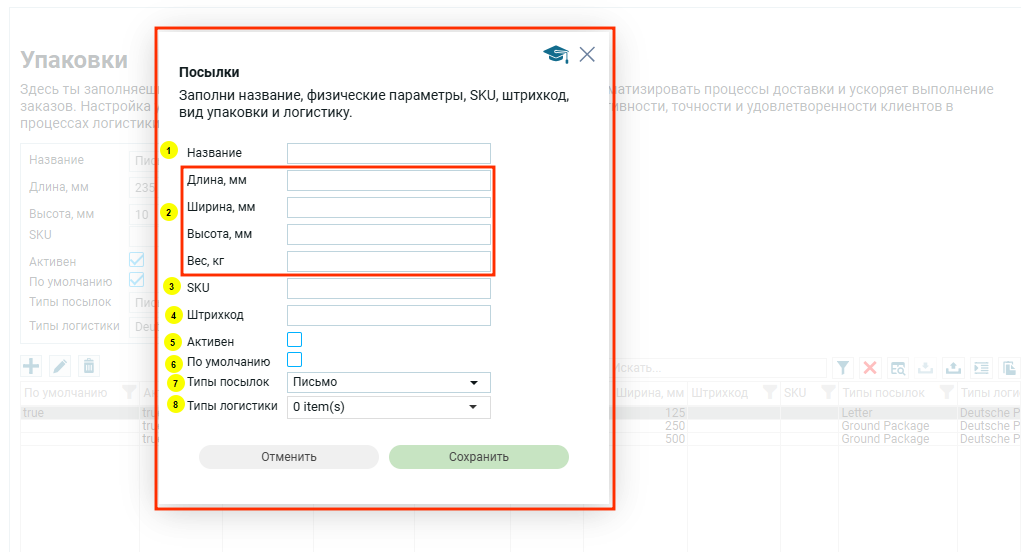Image resolution: width=1021 pixels, height=552 pixels.
Task: Expand the Типы посылок dropdown showing Письмо
Action: pyautogui.click(x=388, y=382)
